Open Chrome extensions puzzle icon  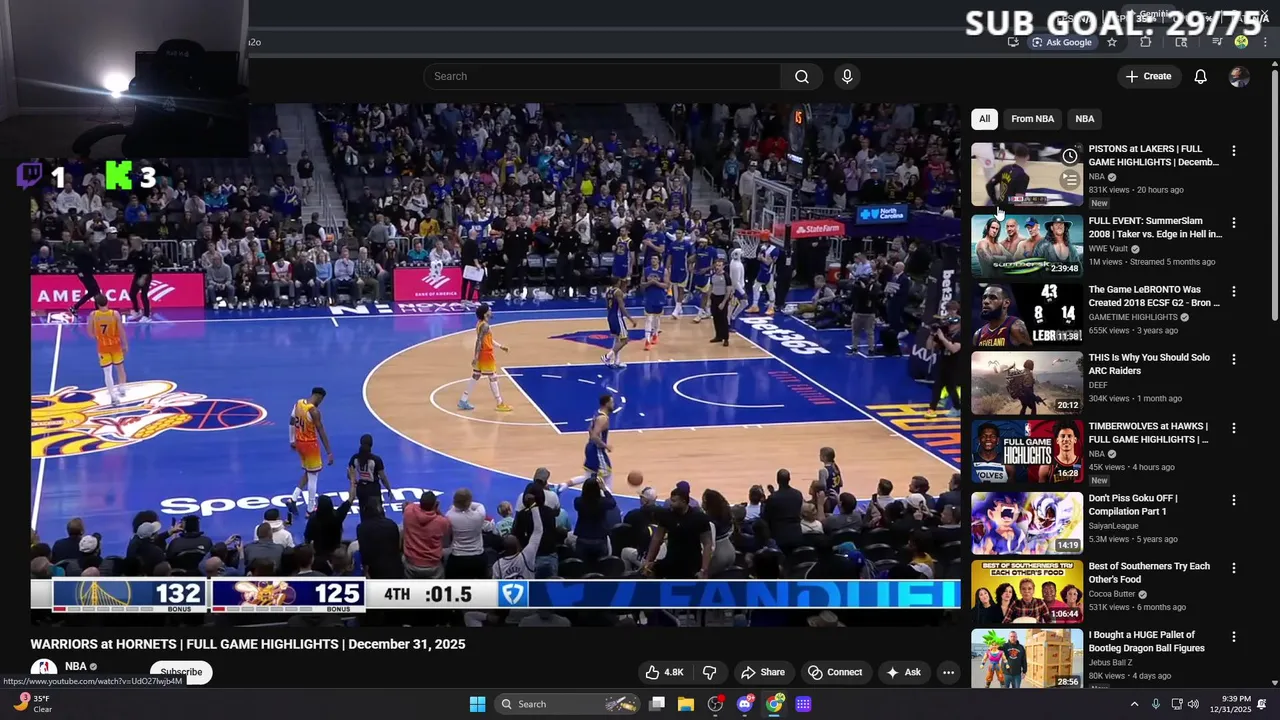pyautogui.click(x=1146, y=42)
